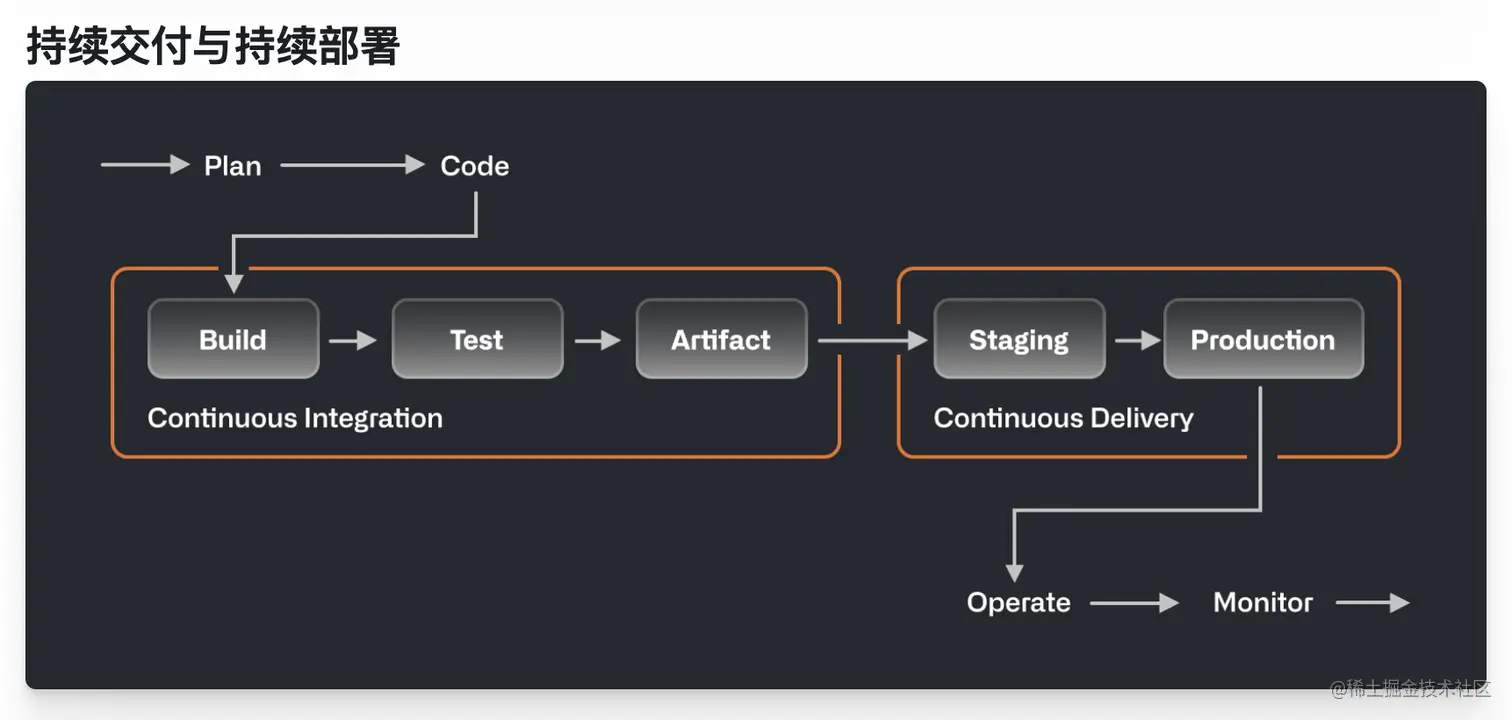Image resolution: width=1512 pixels, height=720 pixels.
Task: Click the 持续交付与持续部署 heading
Action: [213, 46]
